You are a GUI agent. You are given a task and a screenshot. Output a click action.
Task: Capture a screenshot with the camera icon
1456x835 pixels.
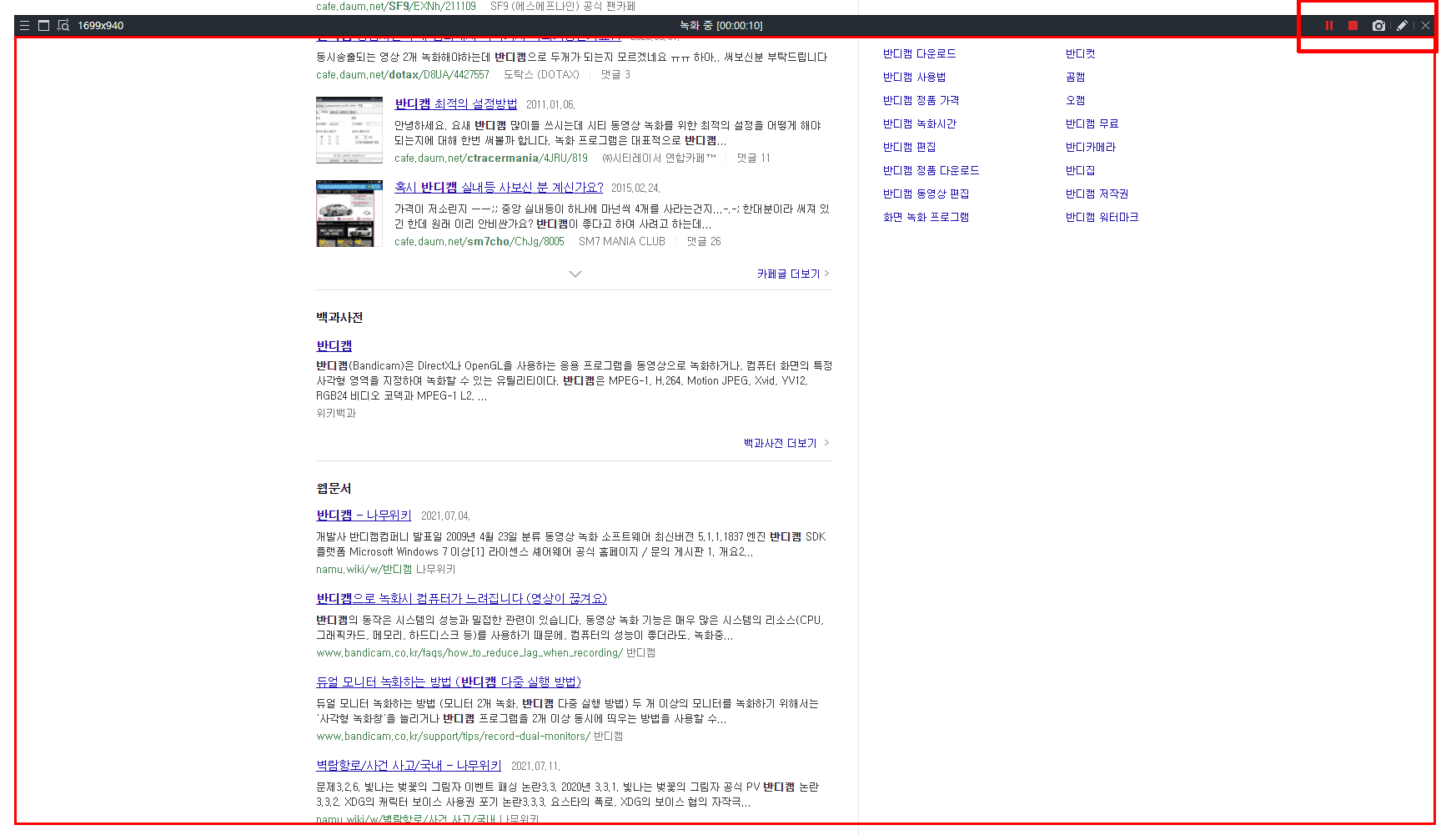pyautogui.click(x=1378, y=26)
